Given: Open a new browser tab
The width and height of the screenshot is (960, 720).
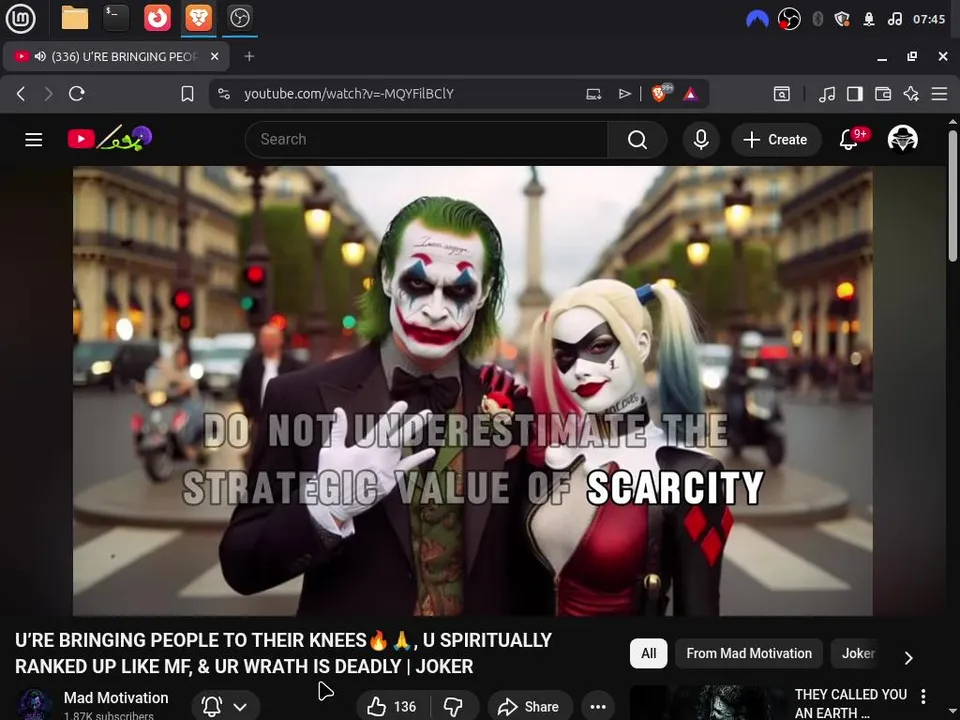Looking at the screenshot, I should click(249, 56).
